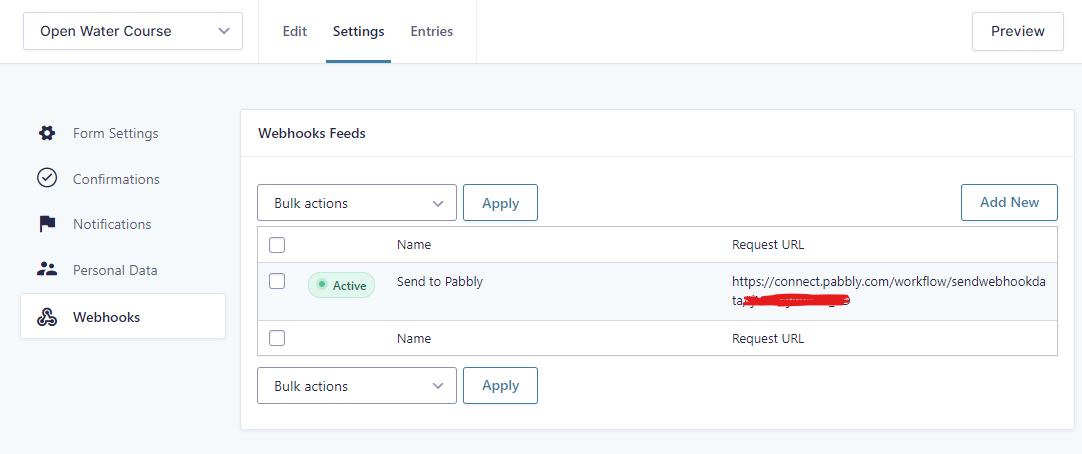
Task: Switch to the Edit tab
Action: 295,31
